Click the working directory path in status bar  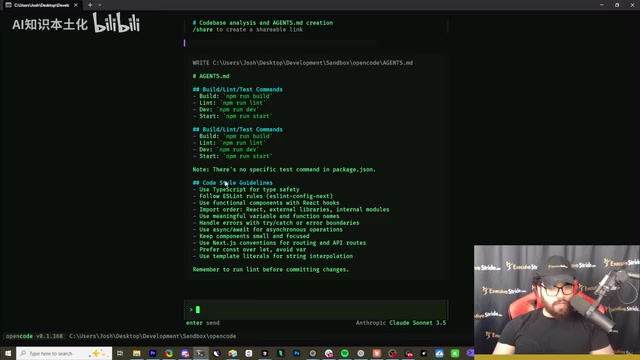pos(153,336)
